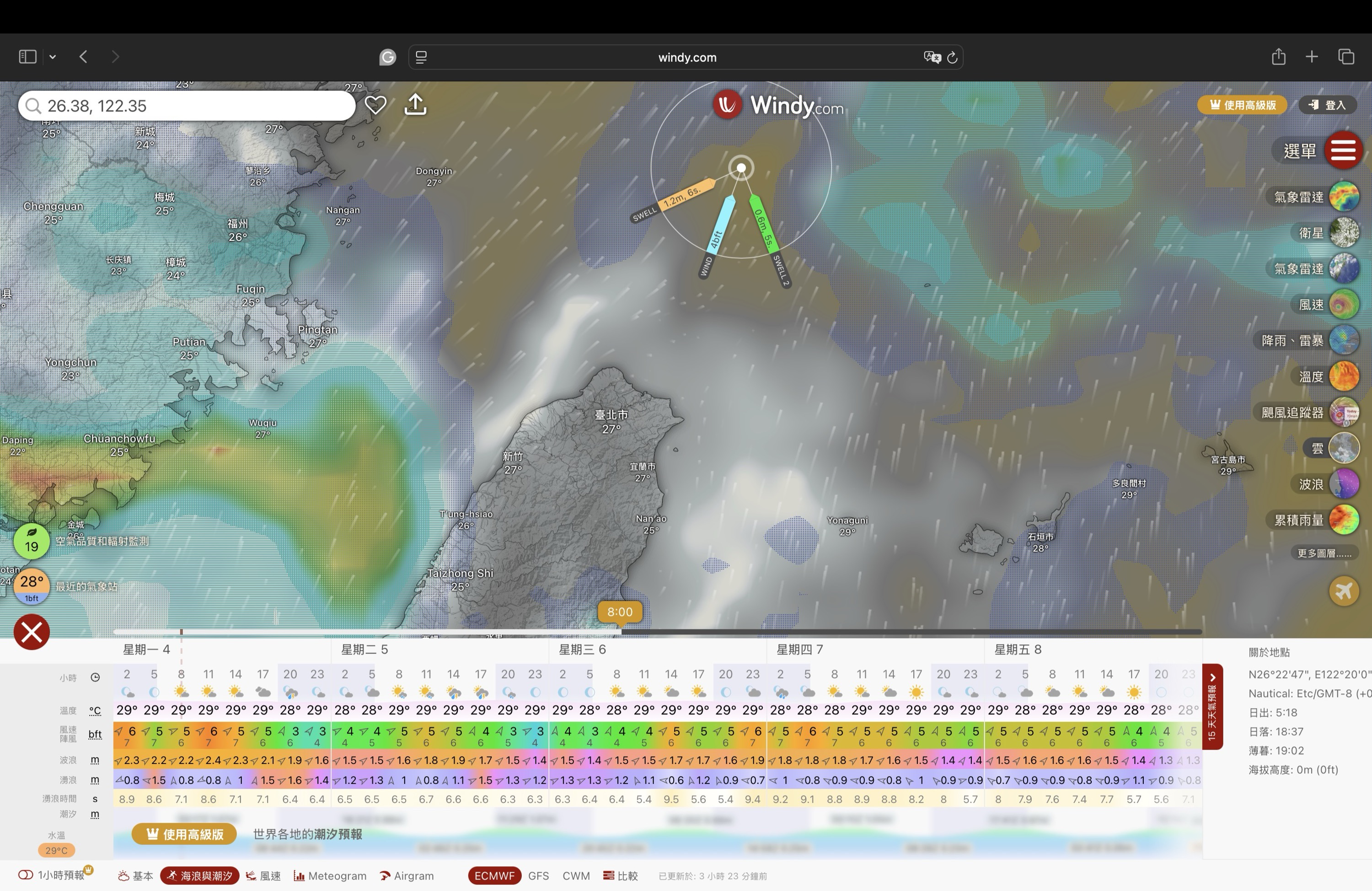The width and height of the screenshot is (1372, 891).
Task: Select the wind speed (風速) layer icon
Action: (1344, 305)
